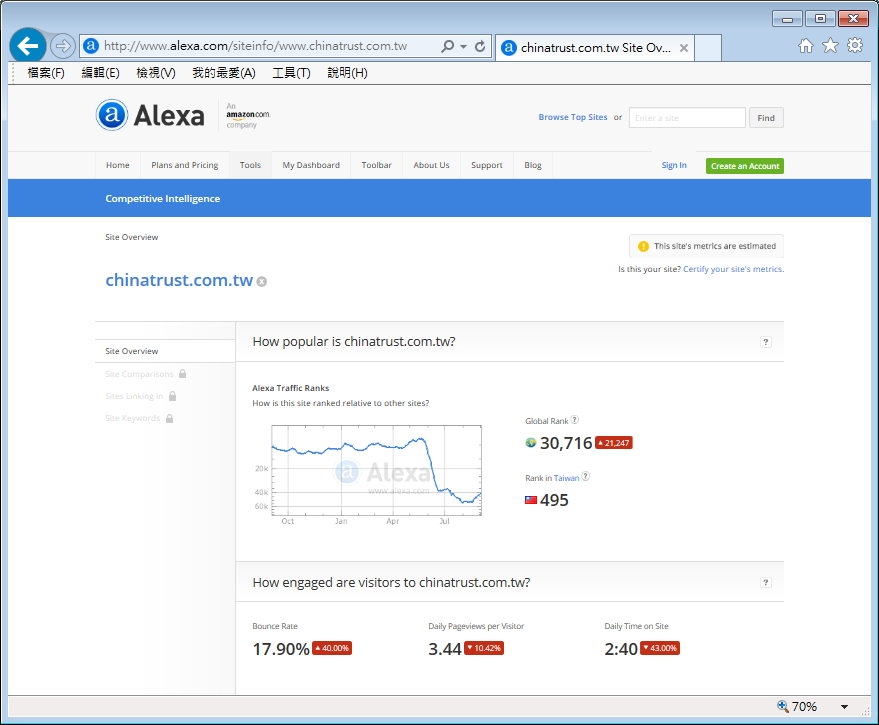
Task: Open the Toolbar nav item
Action: pos(376,165)
